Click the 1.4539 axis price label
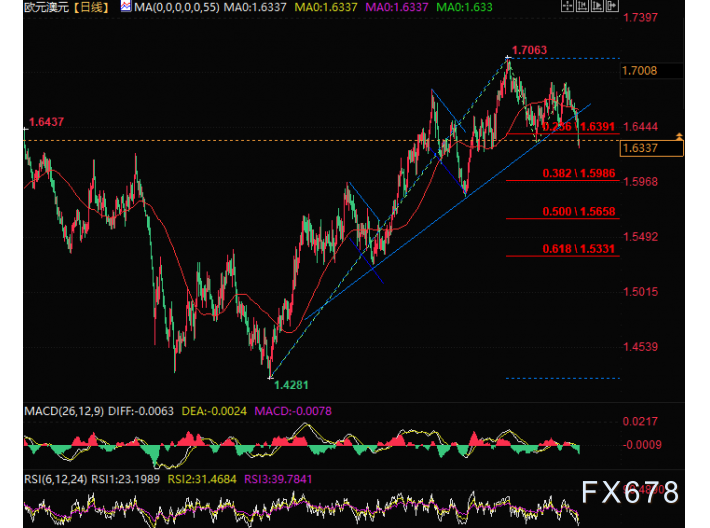This screenshot has width=710, height=528. [x=640, y=347]
